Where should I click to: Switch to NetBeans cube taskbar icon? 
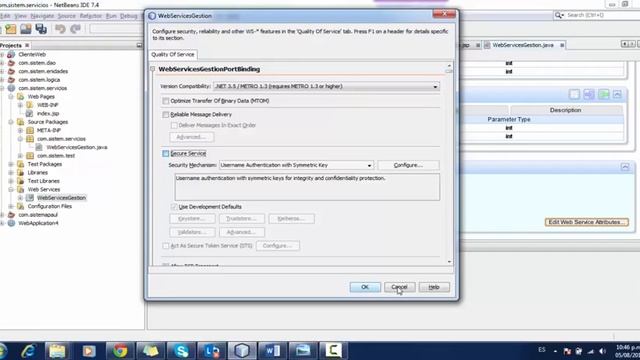click(242, 351)
